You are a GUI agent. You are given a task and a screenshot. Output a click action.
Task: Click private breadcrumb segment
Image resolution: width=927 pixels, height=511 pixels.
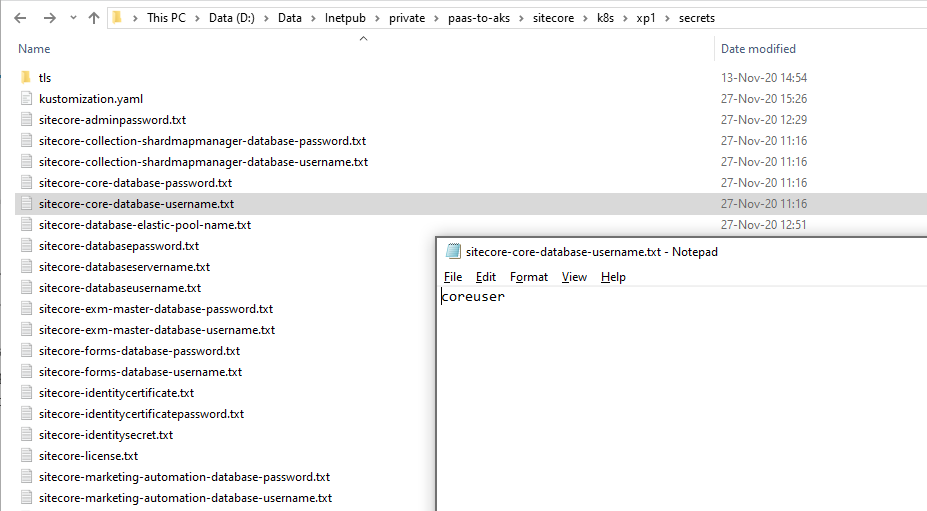coord(407,18)
